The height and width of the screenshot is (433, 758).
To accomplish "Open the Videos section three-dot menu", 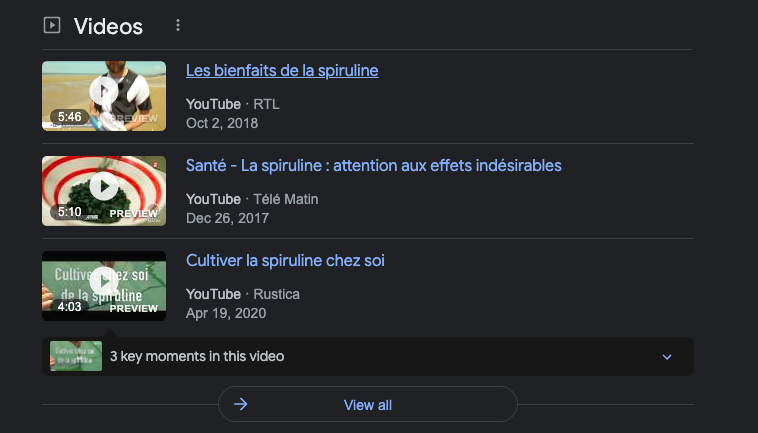I will click(178, 25).
